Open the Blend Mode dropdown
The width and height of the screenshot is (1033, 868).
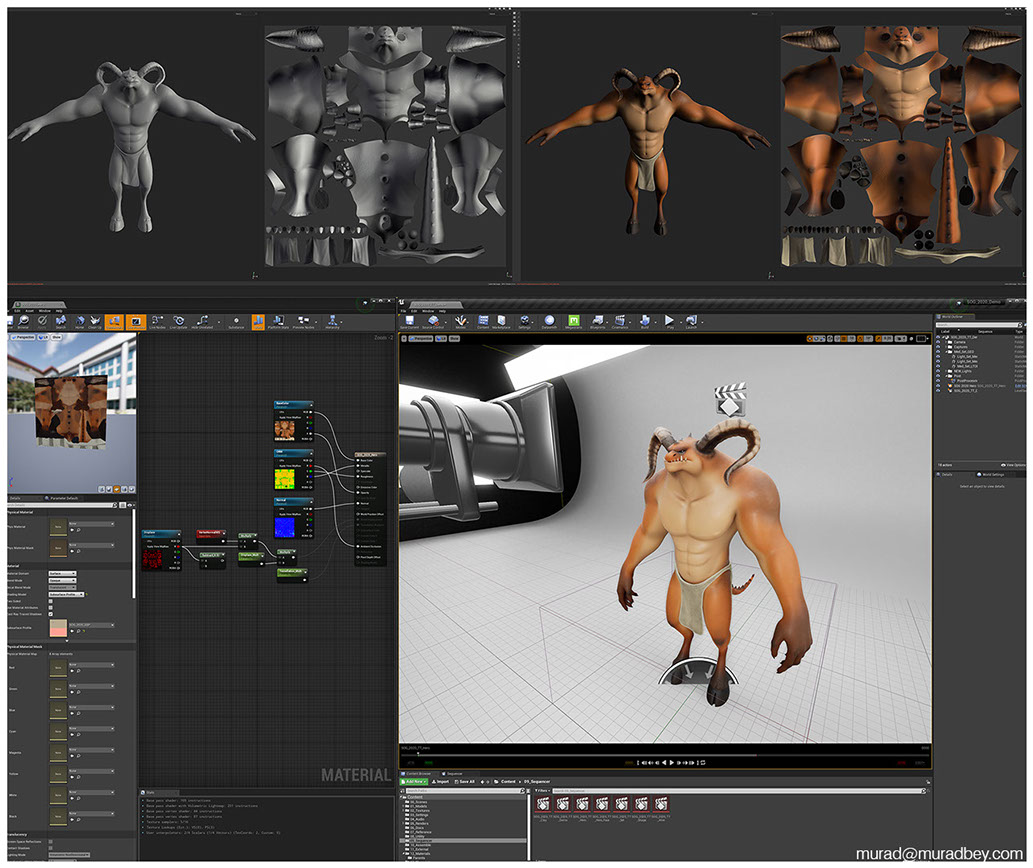coord(64,580)
